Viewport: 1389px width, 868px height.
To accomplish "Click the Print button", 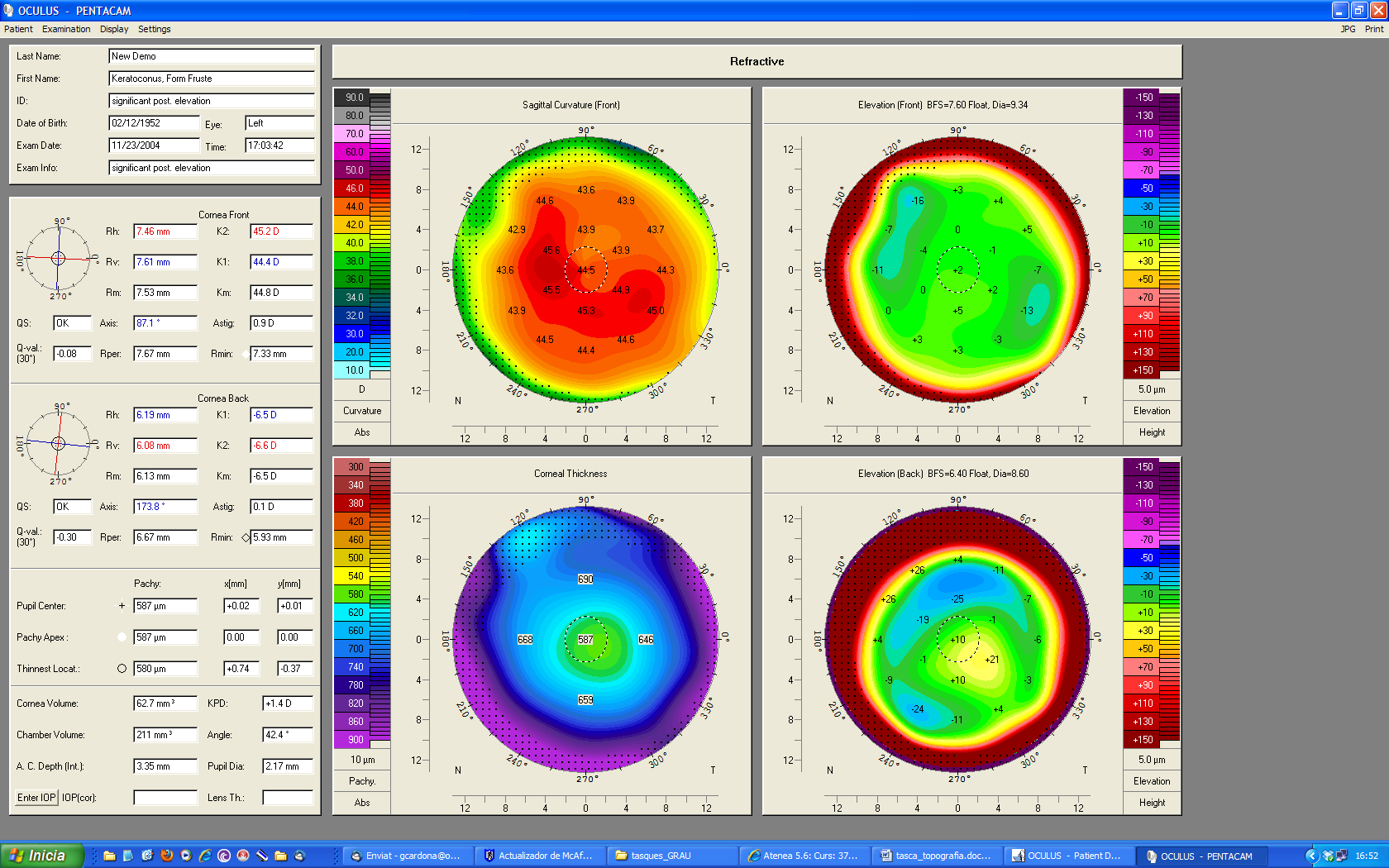I will [1374, 29].
